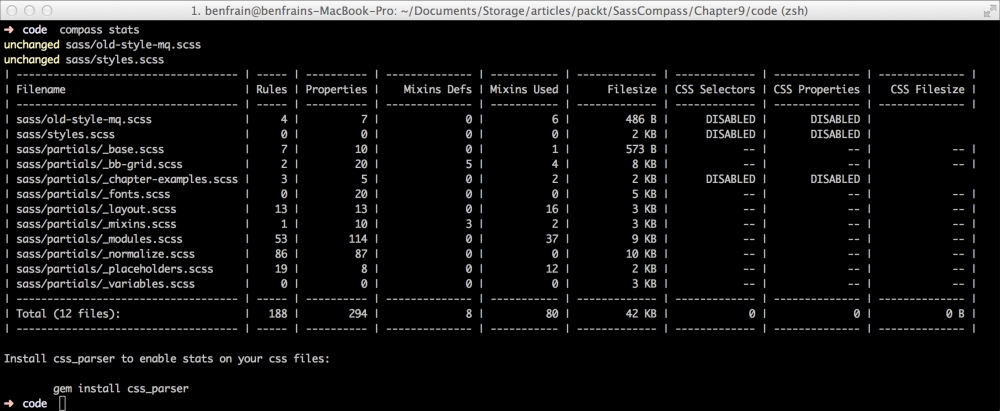Click the 'gem install css_parser' line

click(121, 388)
